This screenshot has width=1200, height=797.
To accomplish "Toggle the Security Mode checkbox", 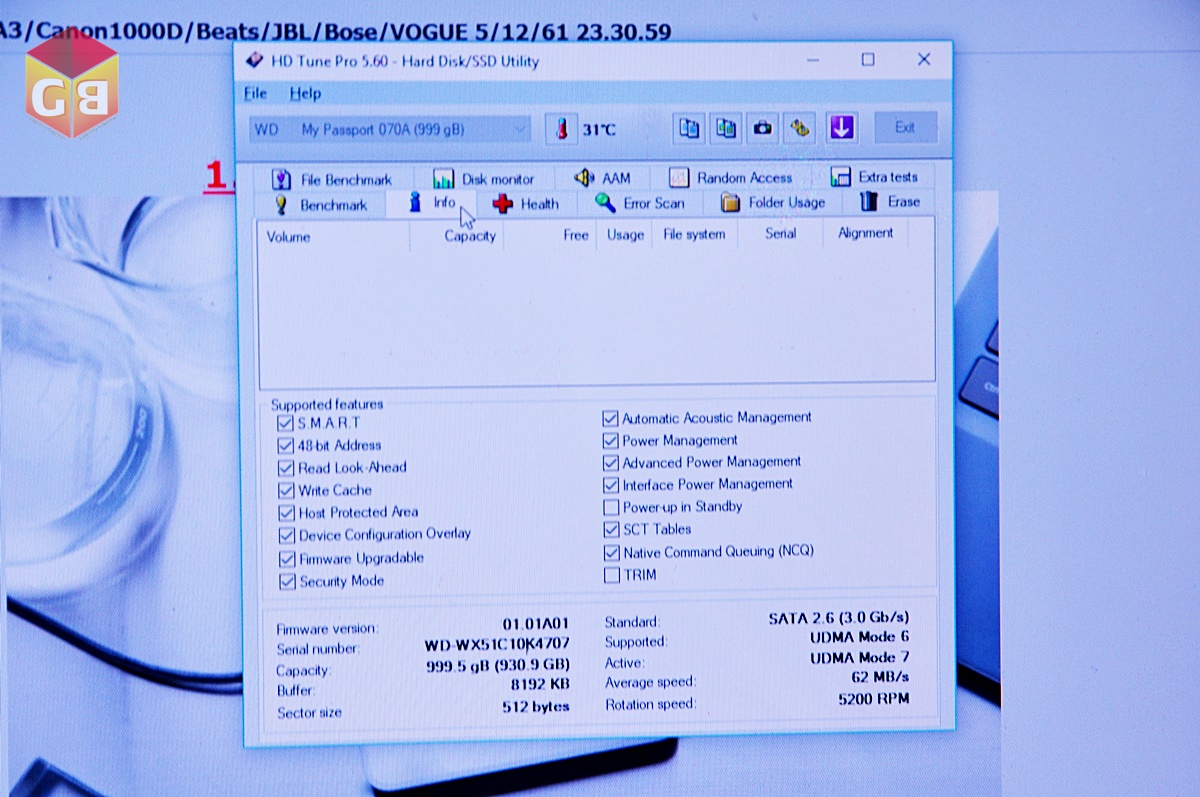I will [288, 582].
